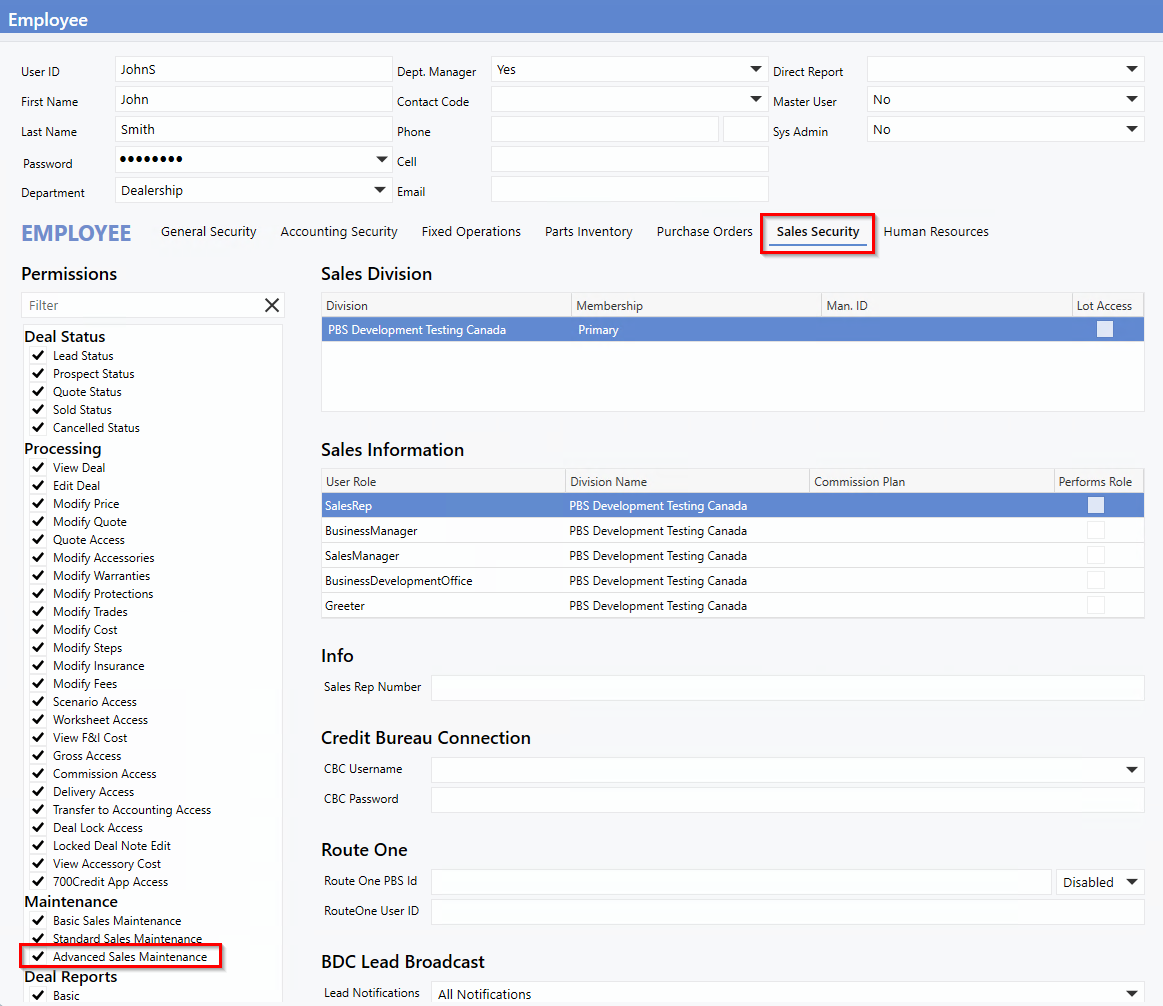This screenshot has width=1163, height=1006.
Task: Check Performs Role box for Greeter
Action: [x=1096, y=606]
